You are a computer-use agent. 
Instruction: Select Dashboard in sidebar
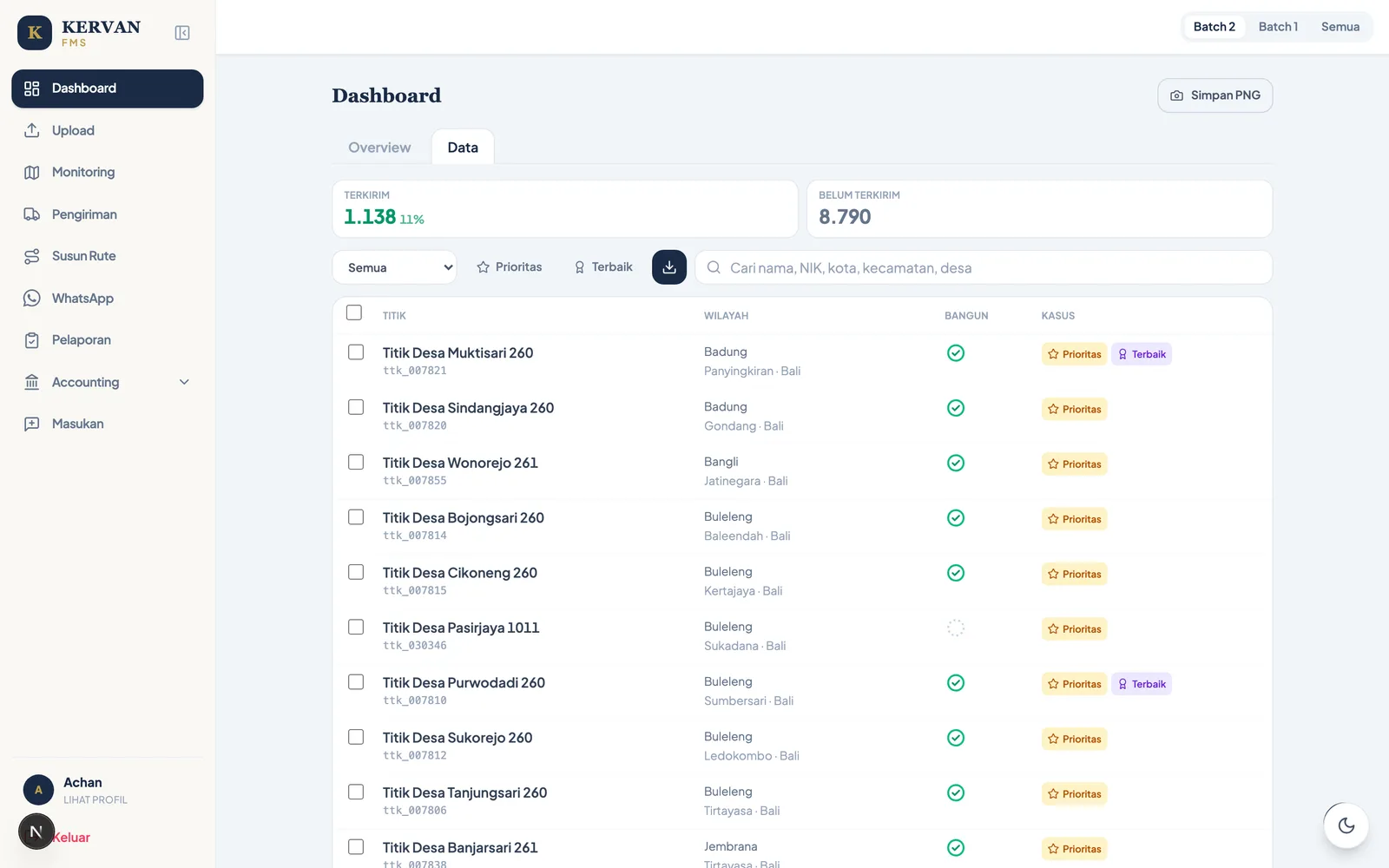click(107, 89)
